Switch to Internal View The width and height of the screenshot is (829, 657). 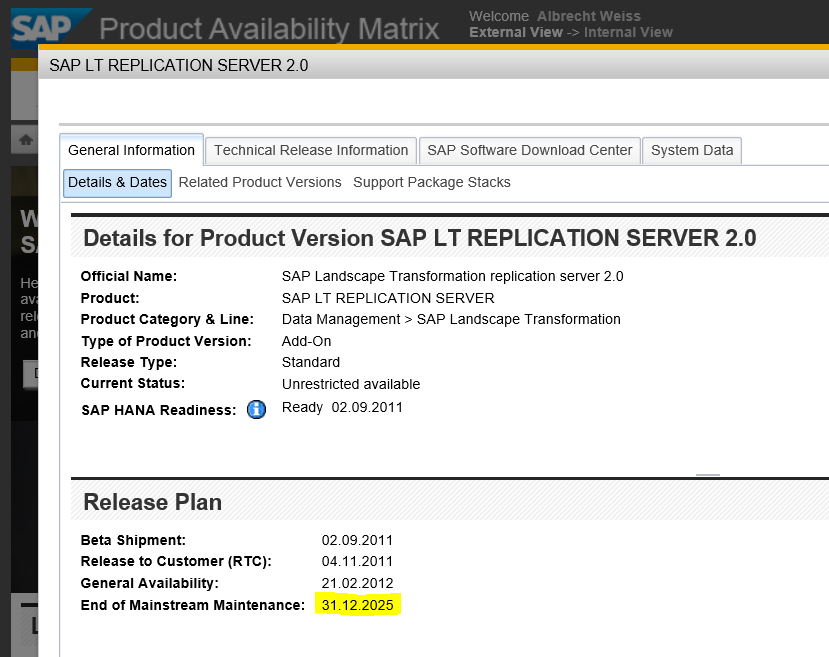628,32
